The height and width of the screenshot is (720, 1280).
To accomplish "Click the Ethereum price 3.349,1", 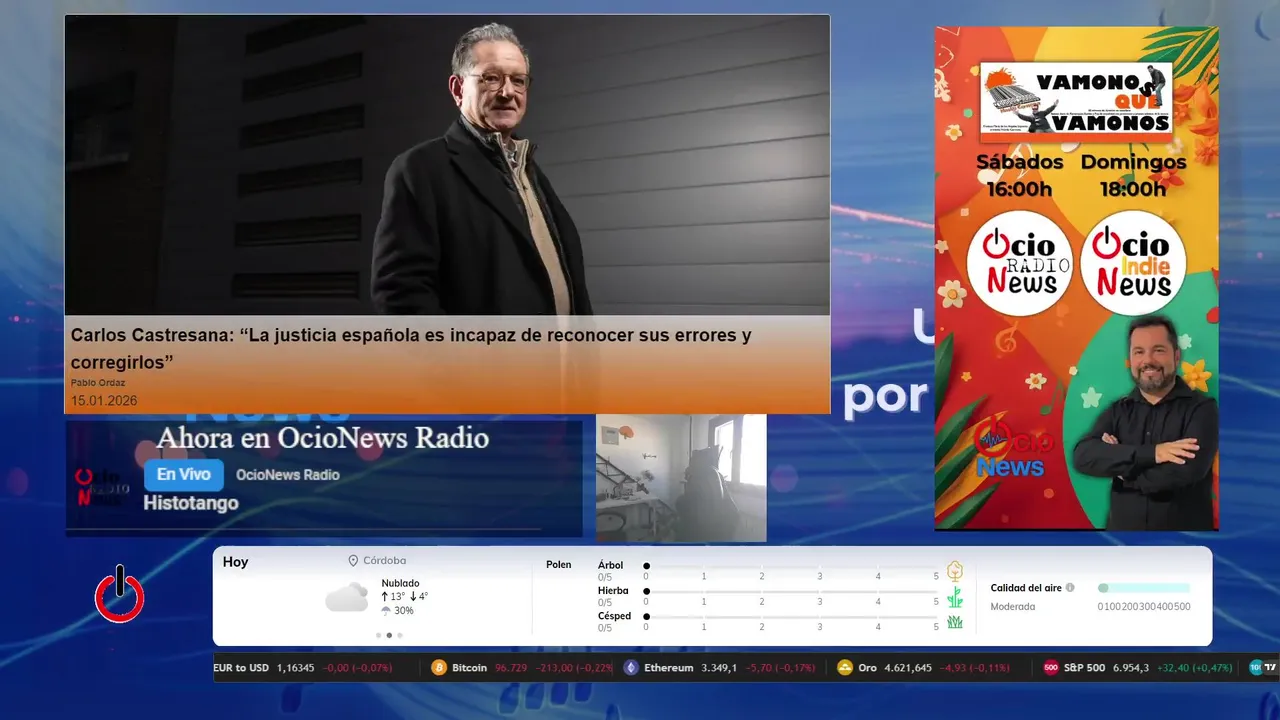I will pyautogui.click(x=719, y=668).
